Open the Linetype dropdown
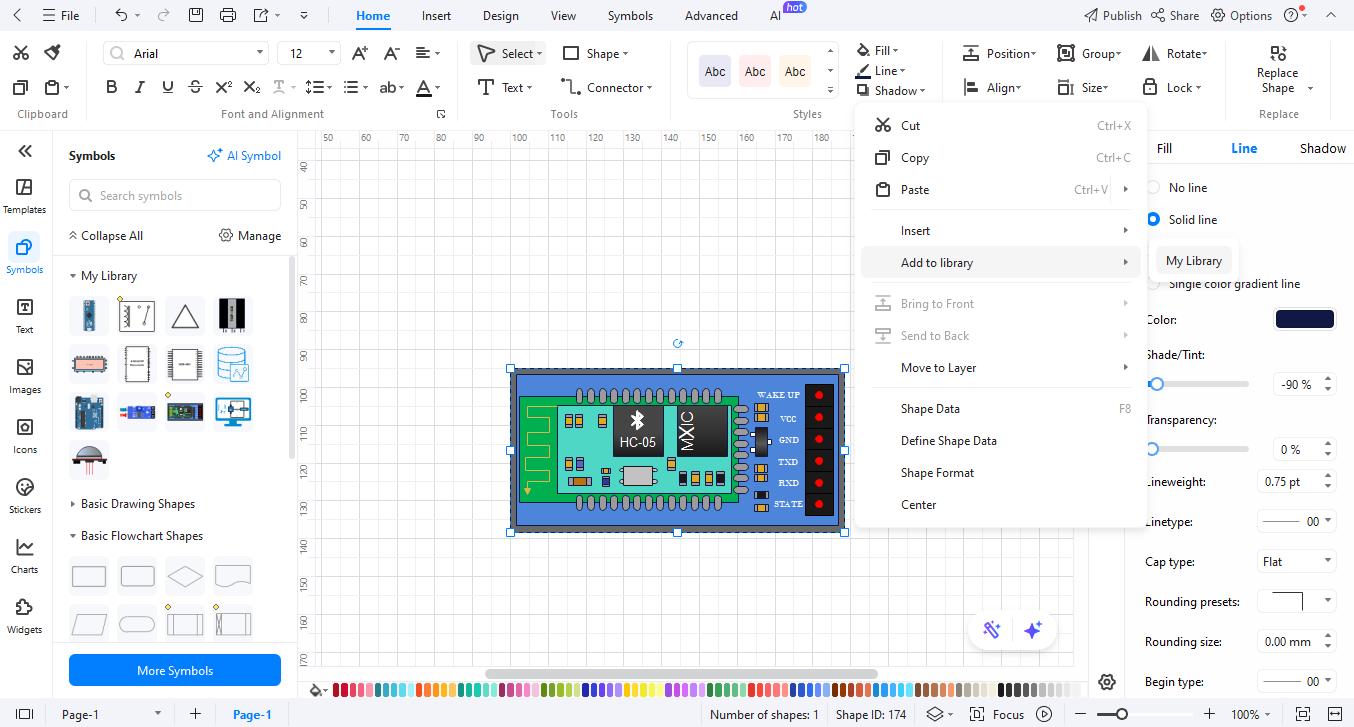Viewport: 1354px width, 727px height. pyautogui.click(x=1296, y=521)
